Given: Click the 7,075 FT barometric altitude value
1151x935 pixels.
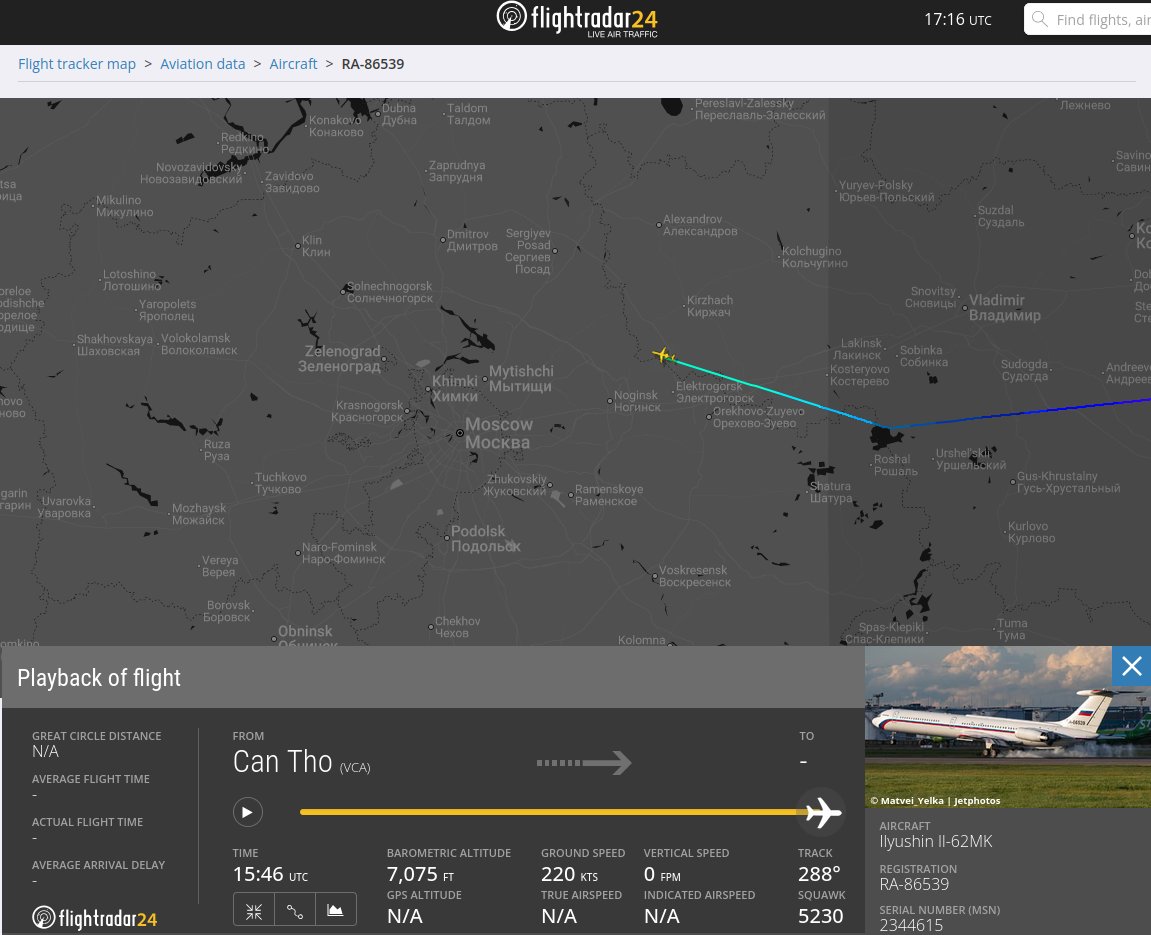Looking at the screenshot, I should click(x=421, y=874).
